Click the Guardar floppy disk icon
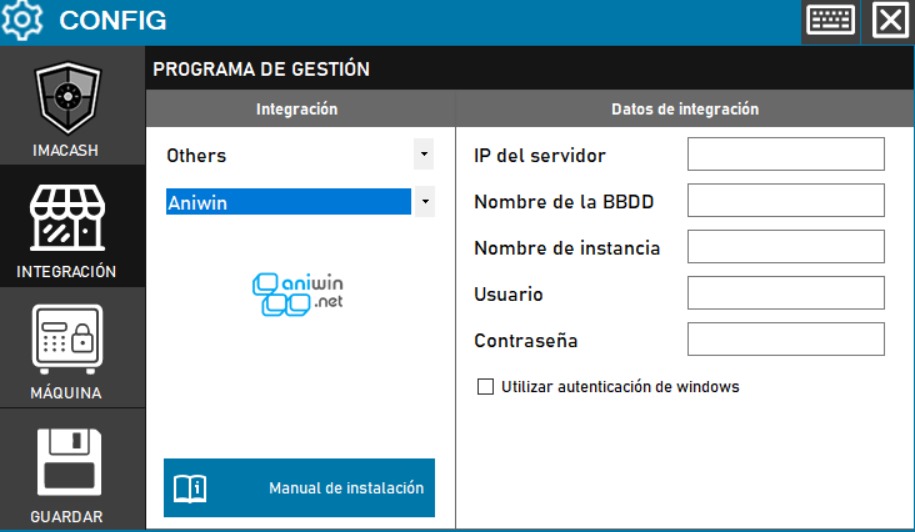Screen dimensions: 915x532 [x=66, y=464]
